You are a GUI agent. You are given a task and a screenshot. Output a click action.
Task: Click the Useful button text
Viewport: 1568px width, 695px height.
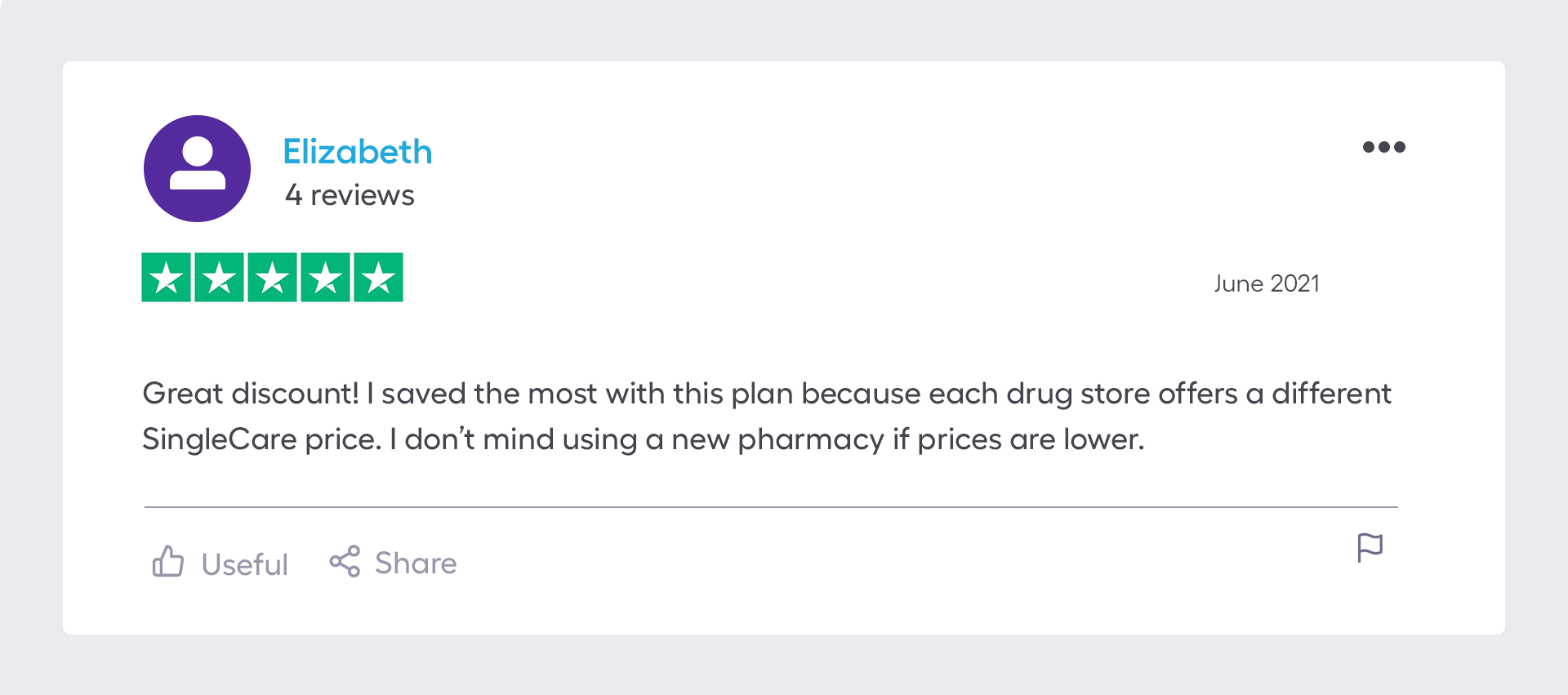[243, 564]
